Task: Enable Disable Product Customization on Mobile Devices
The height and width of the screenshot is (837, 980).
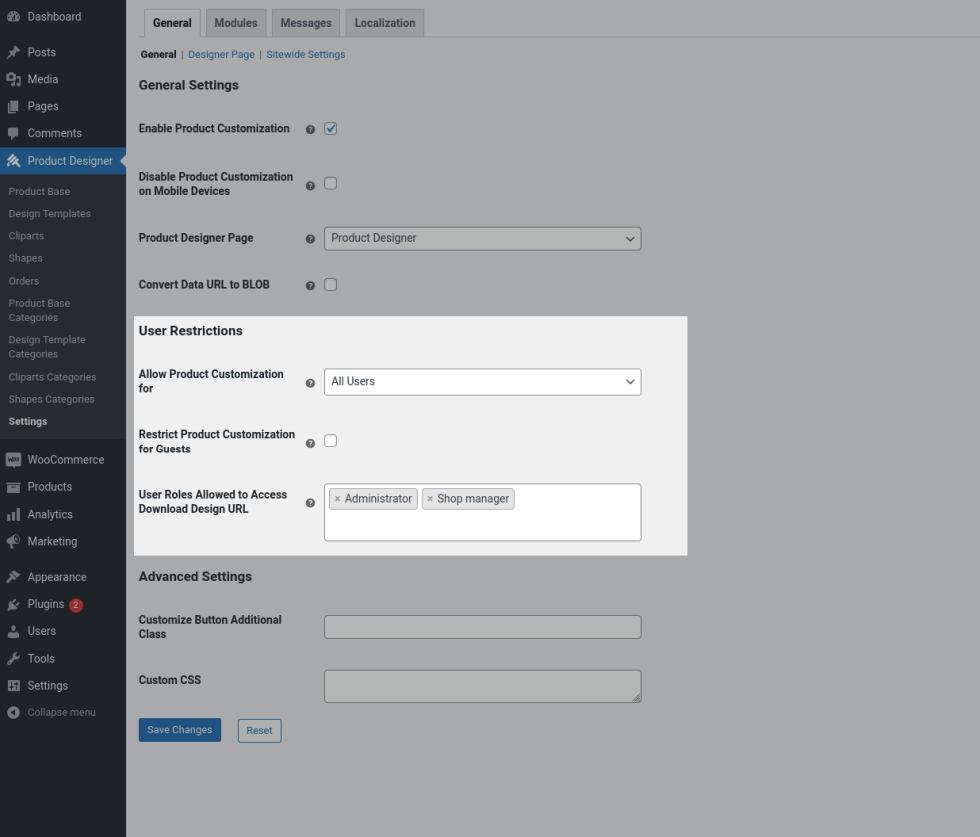Action: coord(331,184)
